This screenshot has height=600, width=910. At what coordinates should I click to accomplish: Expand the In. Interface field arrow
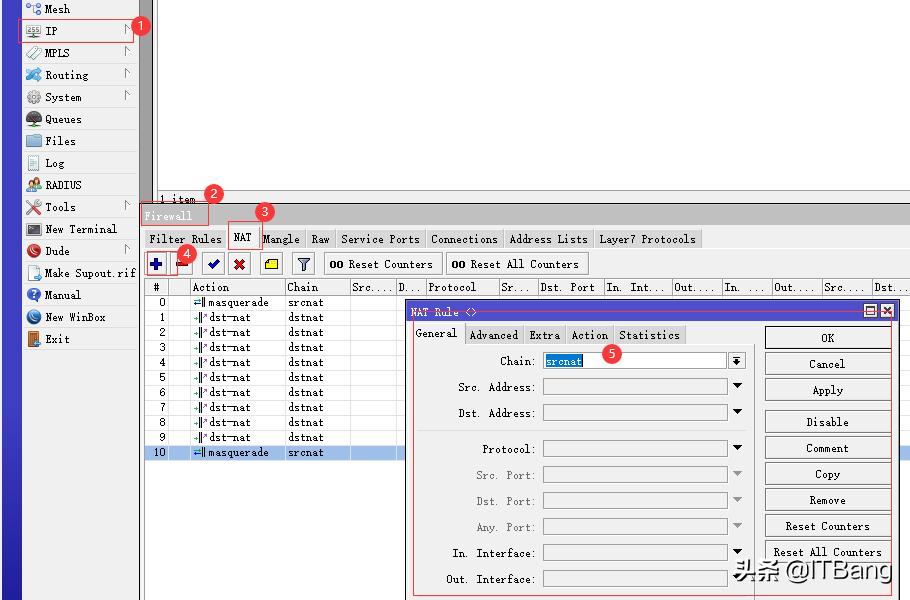pyautogui.click(x=737, y=552)
